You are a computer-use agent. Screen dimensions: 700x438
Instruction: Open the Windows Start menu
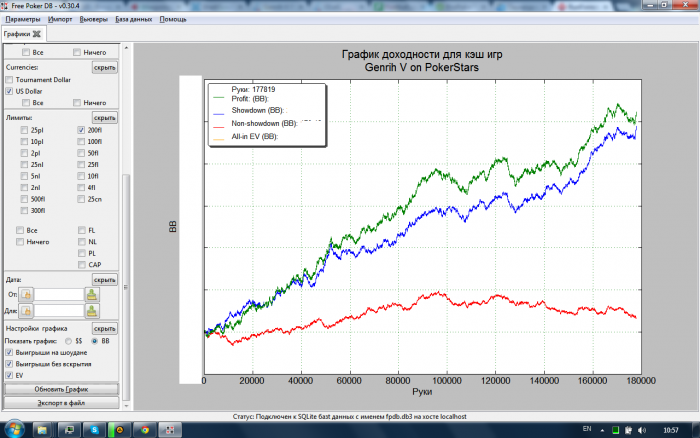(14, 430)
